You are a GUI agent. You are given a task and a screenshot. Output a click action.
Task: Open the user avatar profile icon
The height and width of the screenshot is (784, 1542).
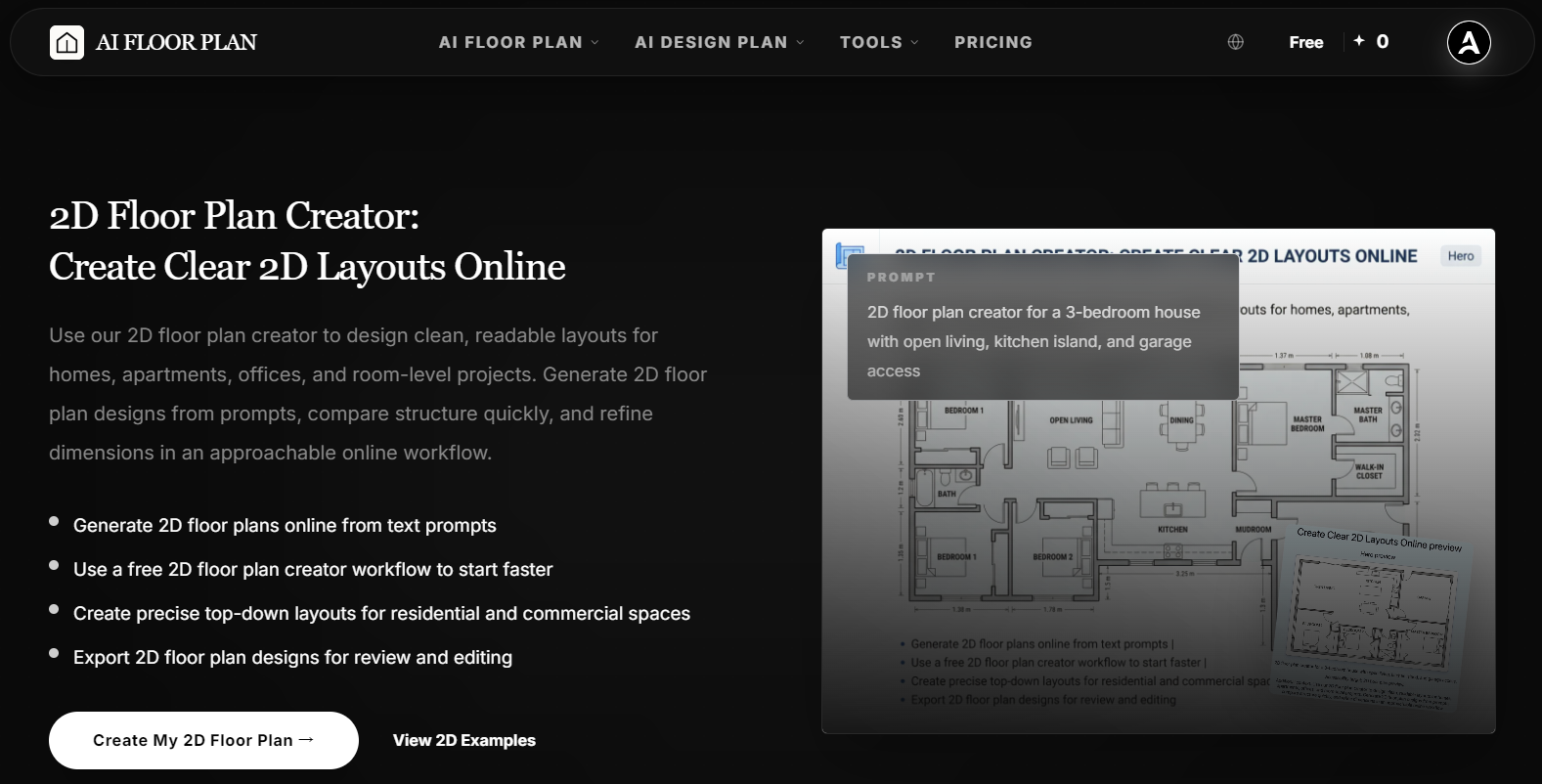[x=1469, y=42]
